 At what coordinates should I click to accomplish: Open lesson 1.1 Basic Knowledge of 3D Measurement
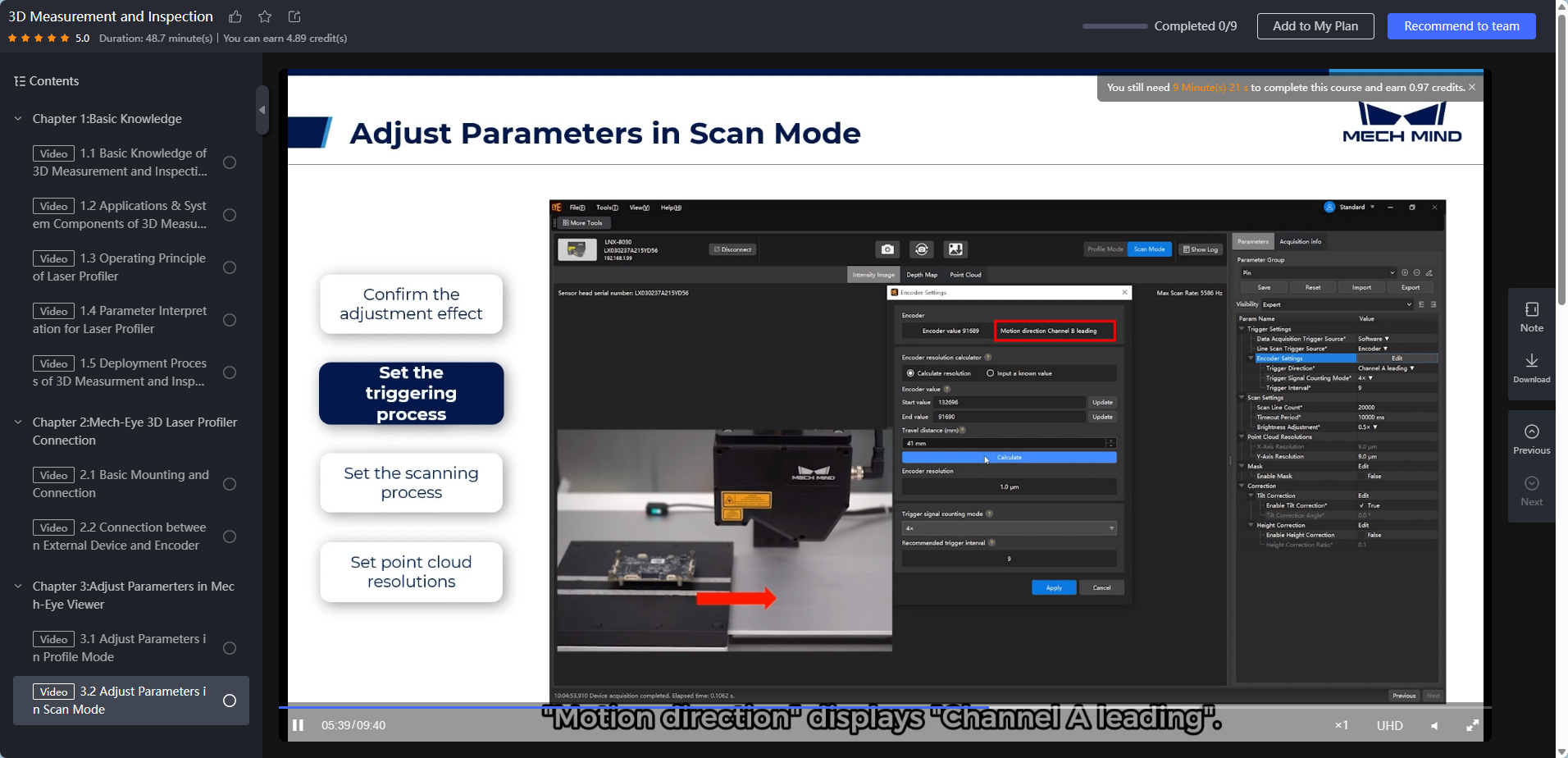(x=120, y=162)
